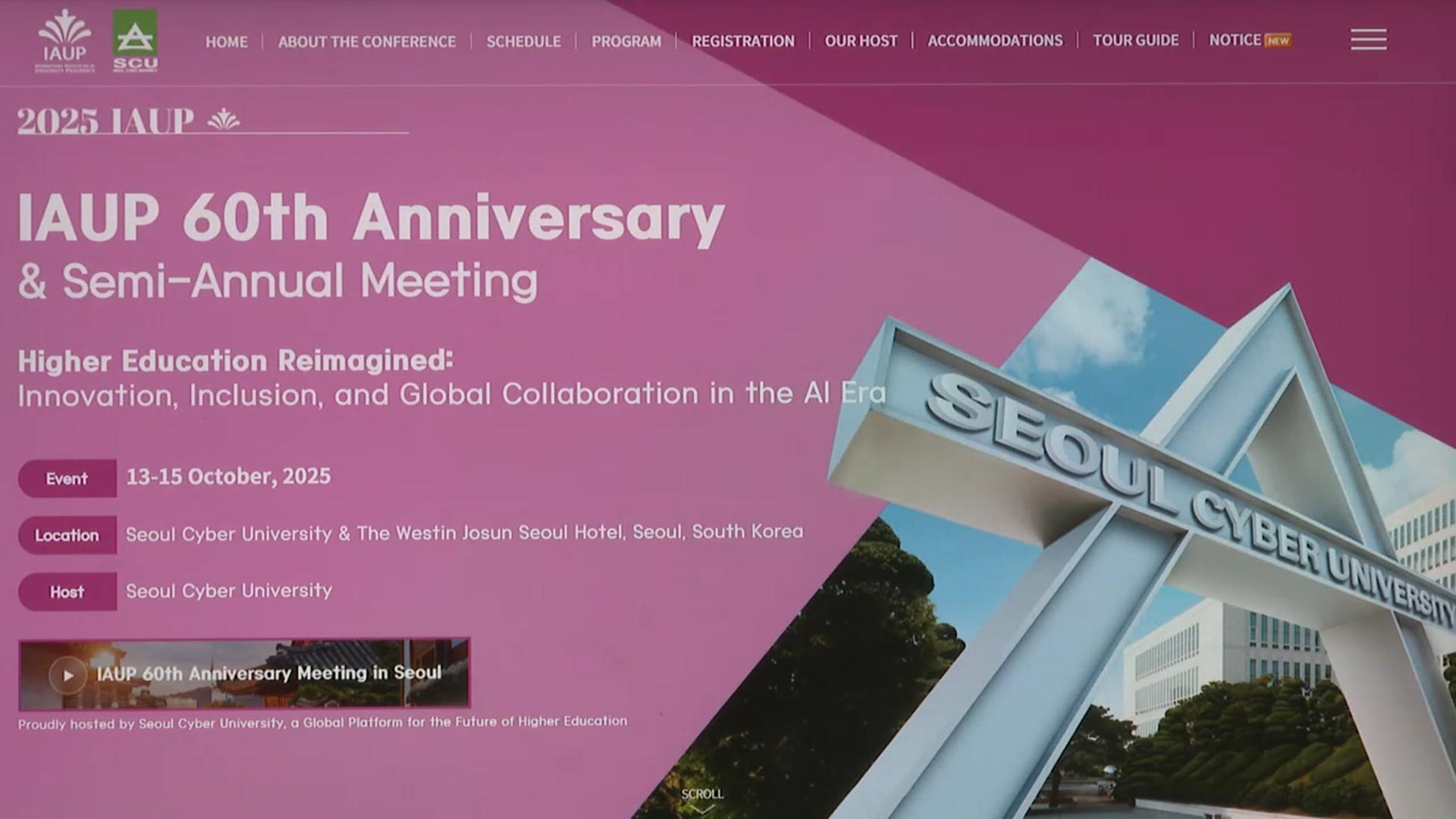This screenshot has width=1456, height=819.
Task: Play the IAUP 60th Anniversary Meeting video
Action: coord(67,675)
